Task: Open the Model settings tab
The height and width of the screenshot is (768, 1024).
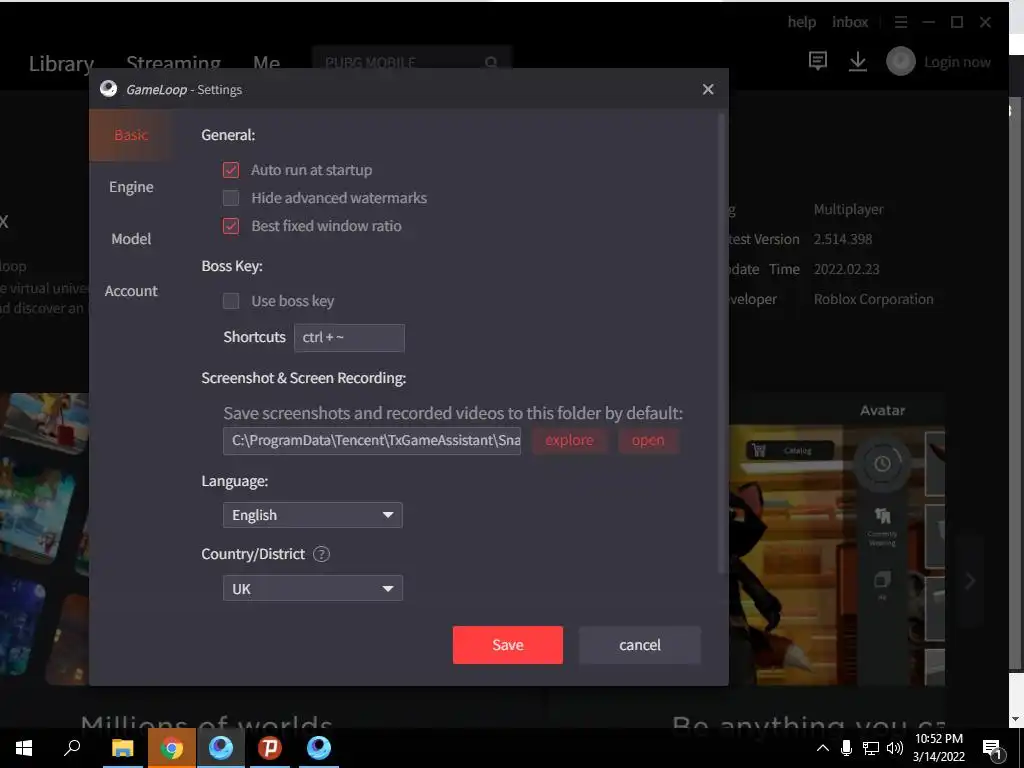Action: [x=131, y=239]
